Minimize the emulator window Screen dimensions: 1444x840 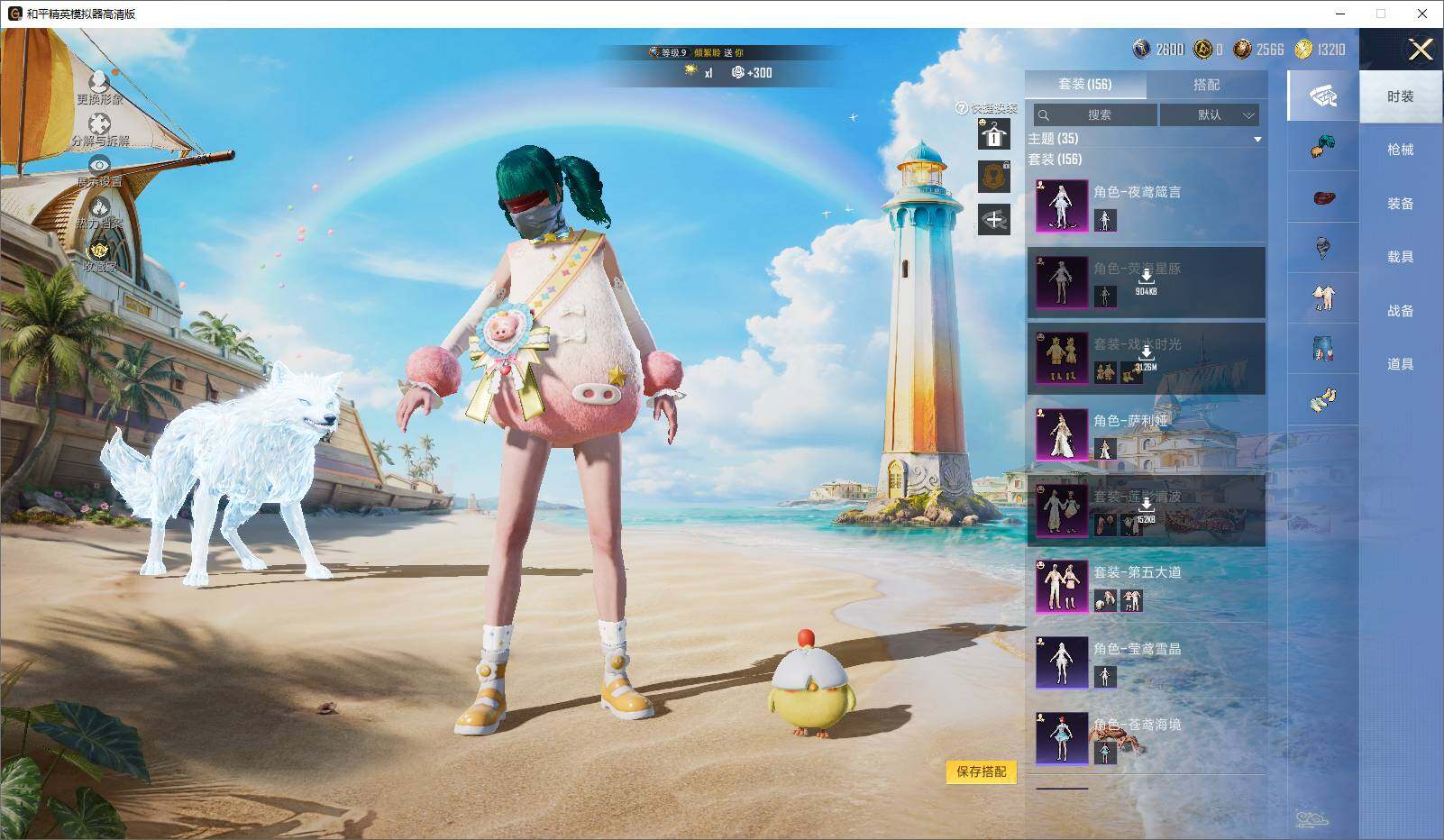(x=1339, y=14)
